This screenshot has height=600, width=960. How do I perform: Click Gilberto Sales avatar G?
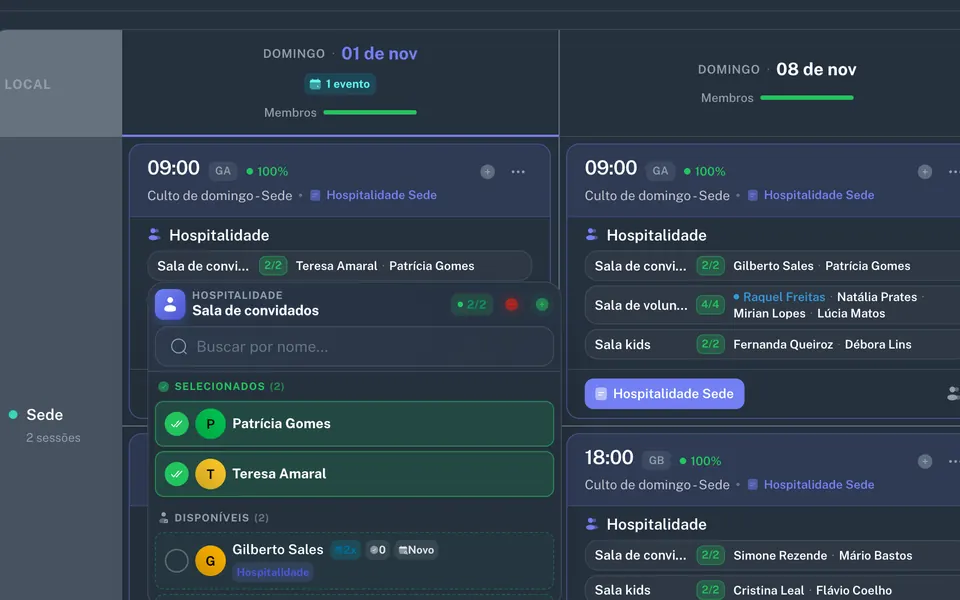pyautogui.click(x=210, y=561)
